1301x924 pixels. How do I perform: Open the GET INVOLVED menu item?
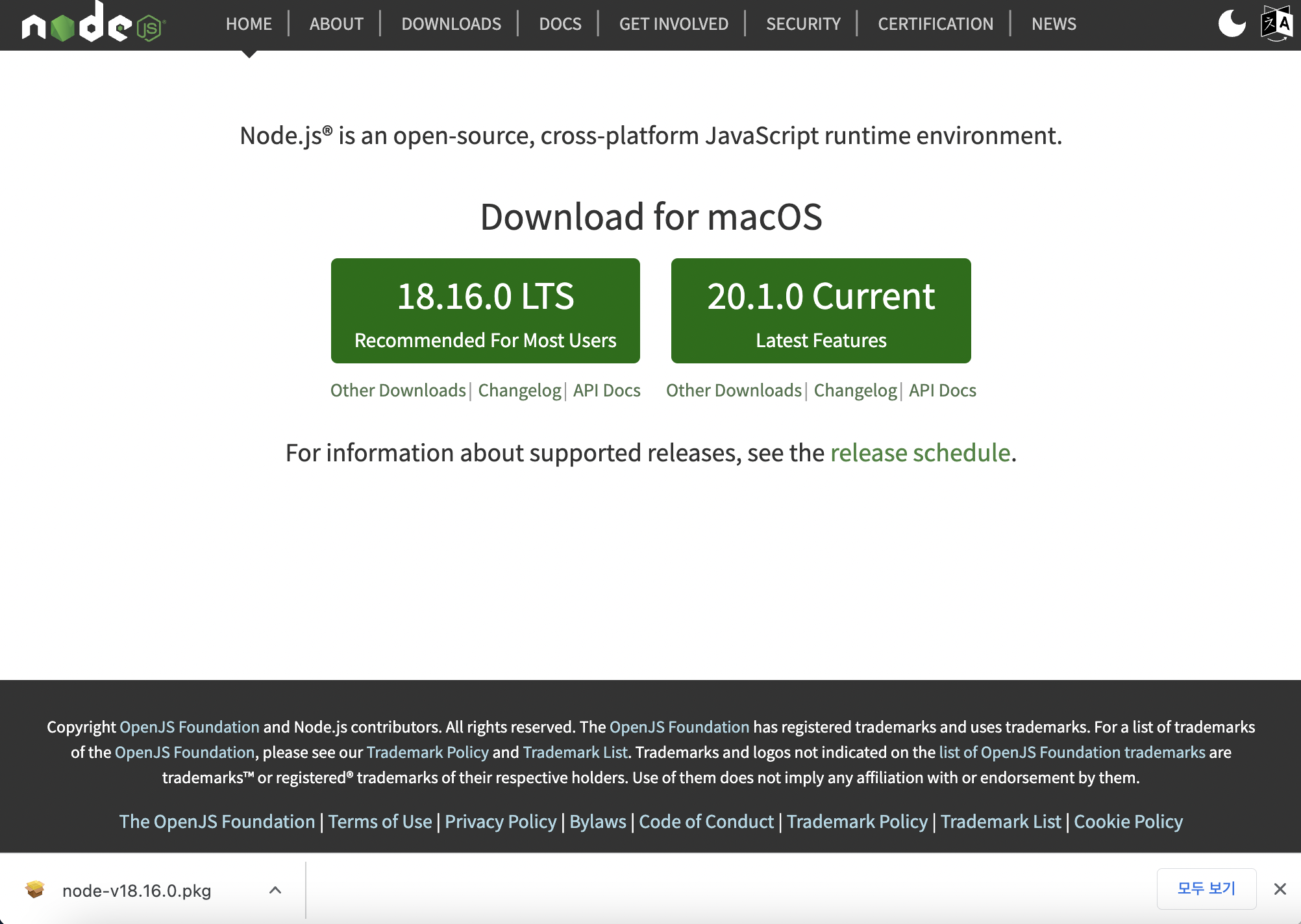[x=674, y=24]
